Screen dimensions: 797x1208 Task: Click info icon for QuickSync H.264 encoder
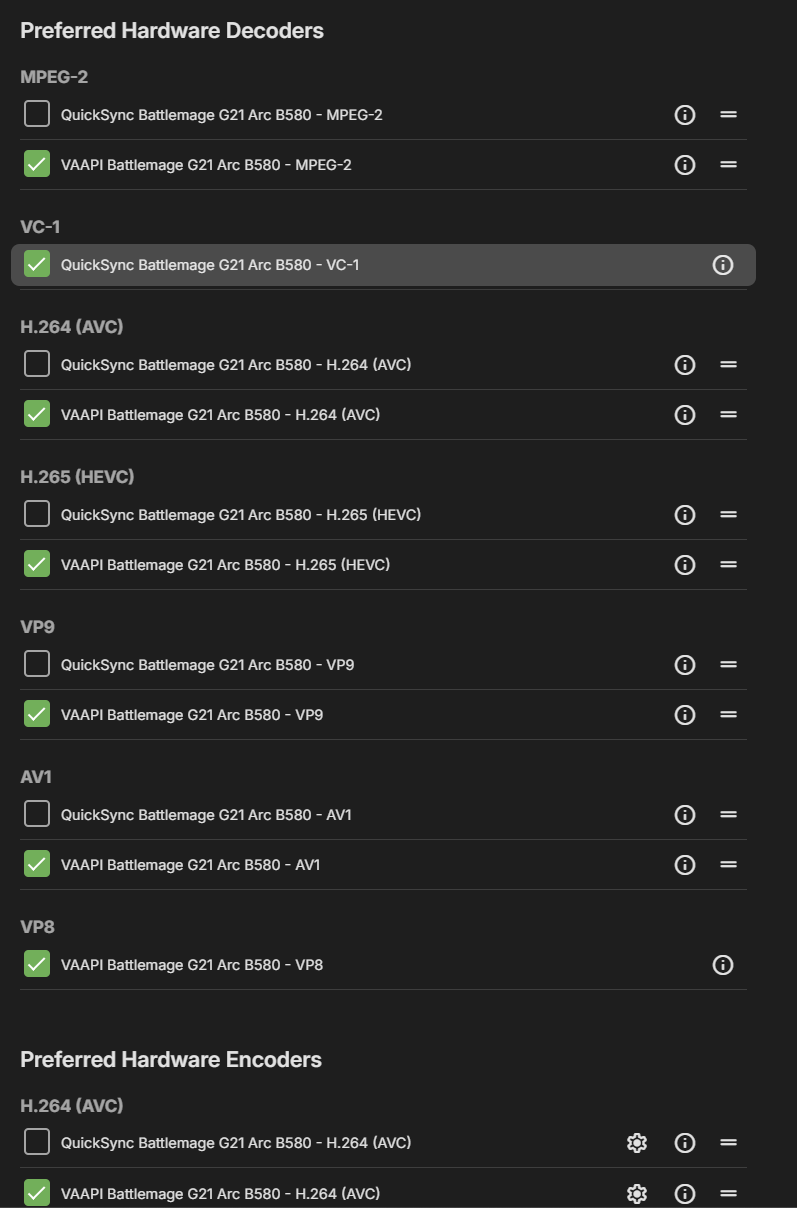click(685, 1143)
